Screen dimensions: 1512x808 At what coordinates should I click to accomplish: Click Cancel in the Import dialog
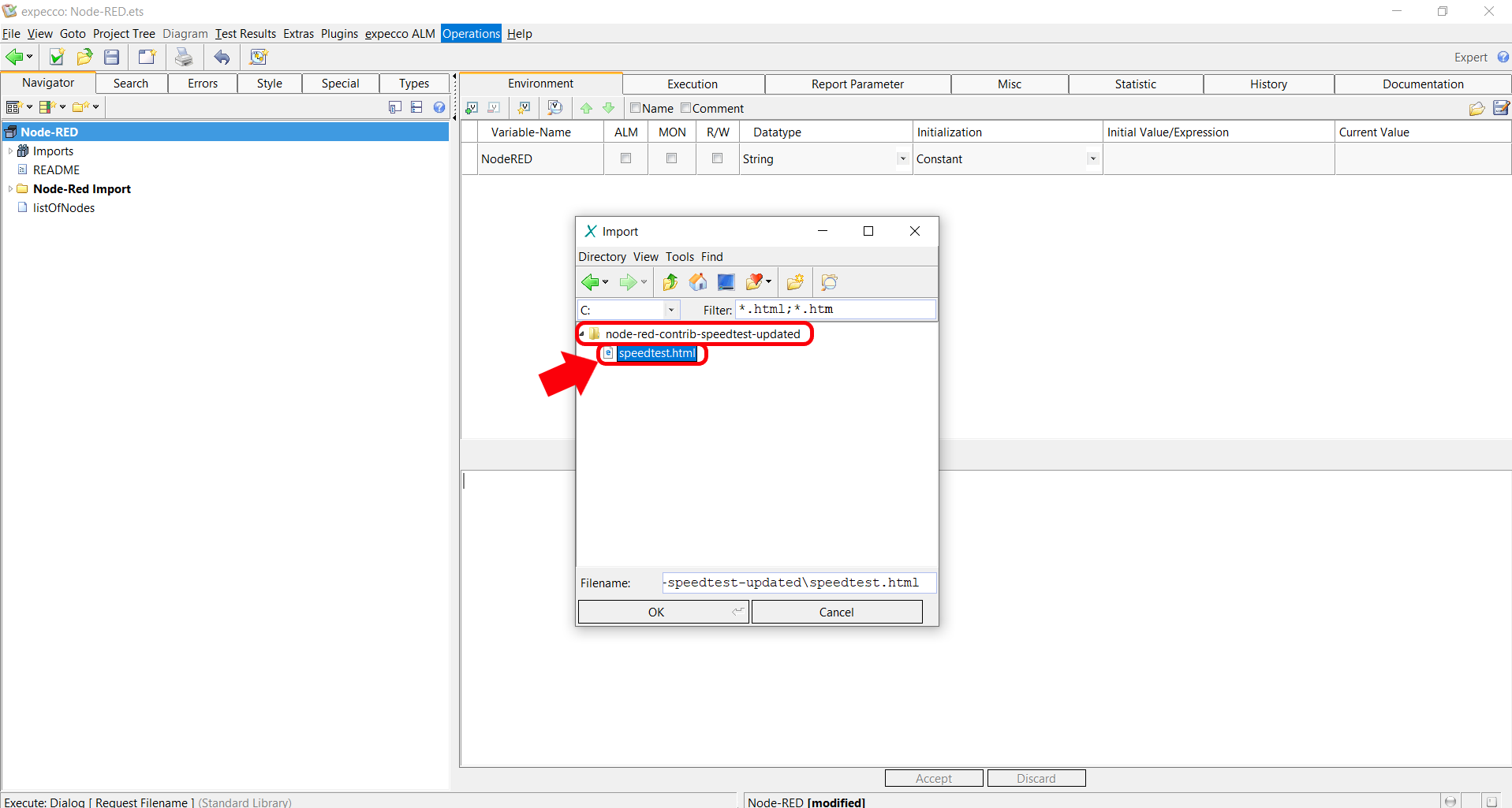tap(836, 612)
